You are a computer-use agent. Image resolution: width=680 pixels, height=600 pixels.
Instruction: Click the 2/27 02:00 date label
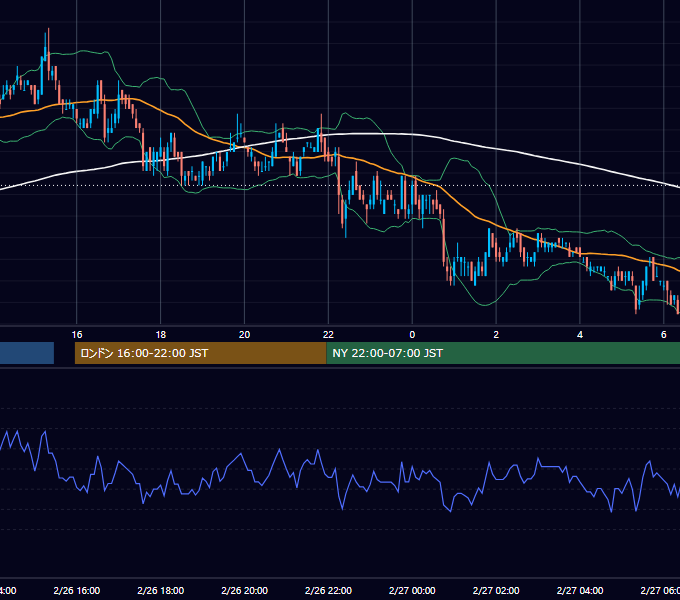(496, 590)
